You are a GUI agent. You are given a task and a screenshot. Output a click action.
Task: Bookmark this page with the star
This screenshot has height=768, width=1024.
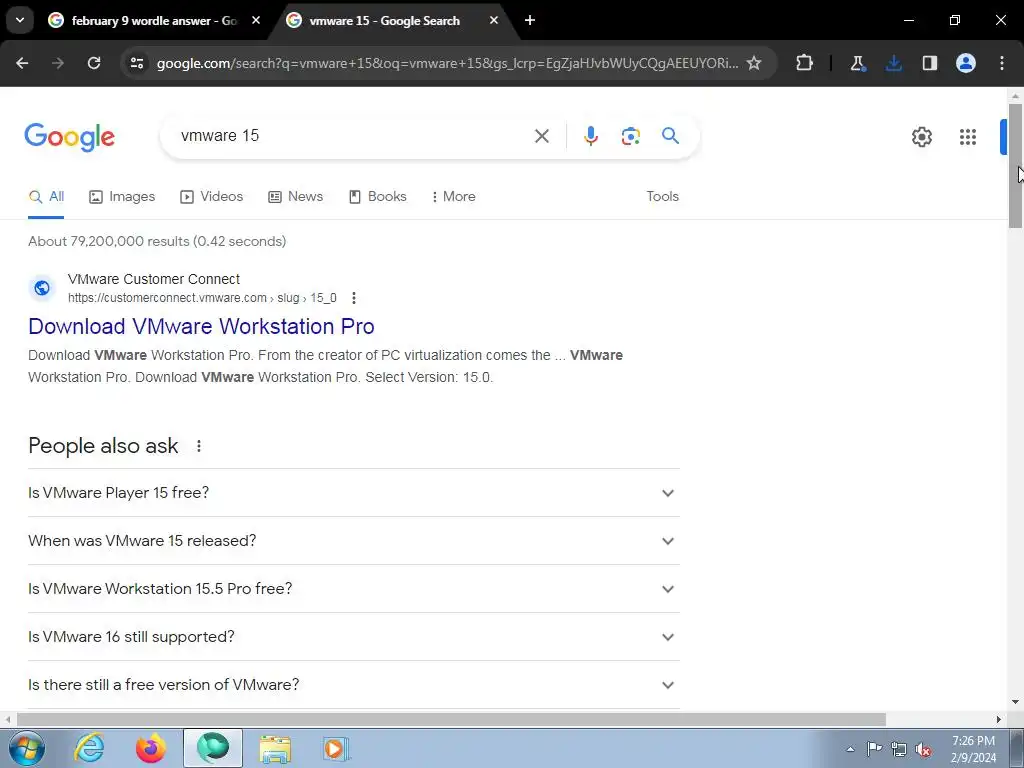(x=754, y=63)
